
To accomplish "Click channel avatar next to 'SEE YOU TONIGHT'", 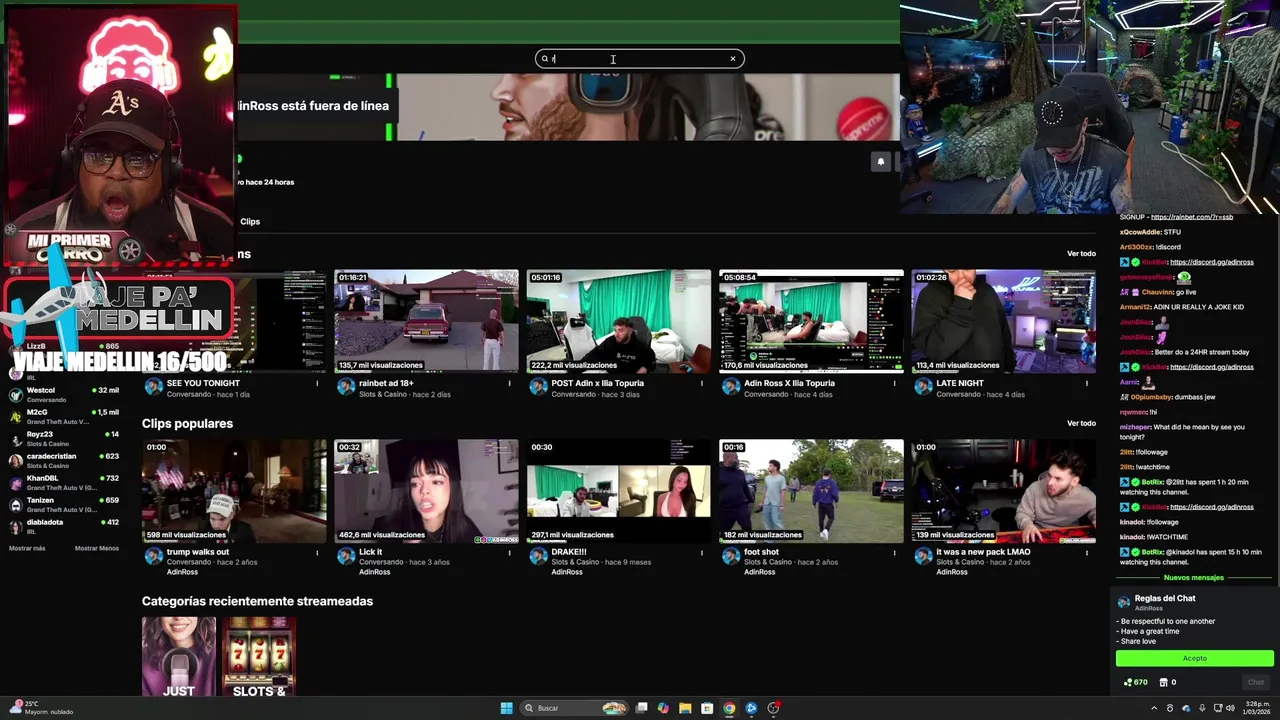I will pos(153,387).
